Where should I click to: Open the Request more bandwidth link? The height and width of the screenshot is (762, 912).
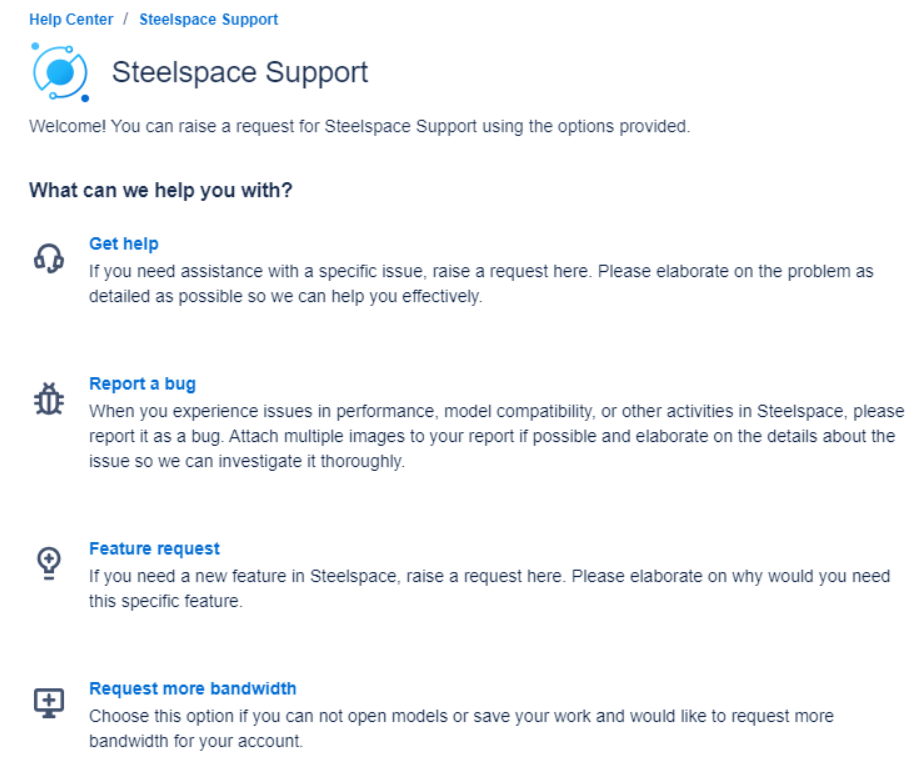pyautogui.click(x=193, y=689)
